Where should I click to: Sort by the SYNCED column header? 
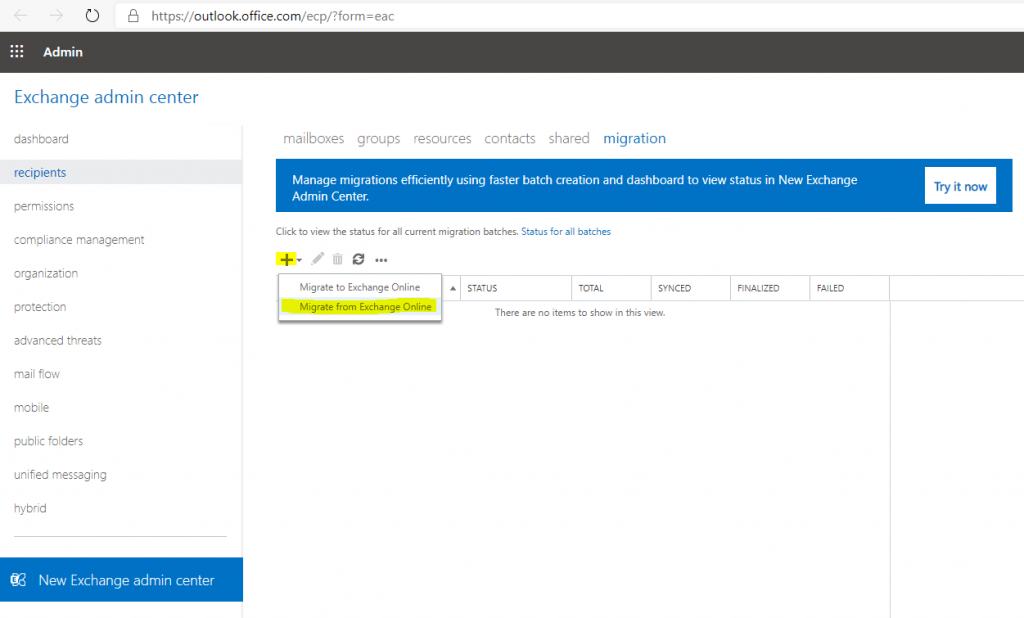coord(691,288)
